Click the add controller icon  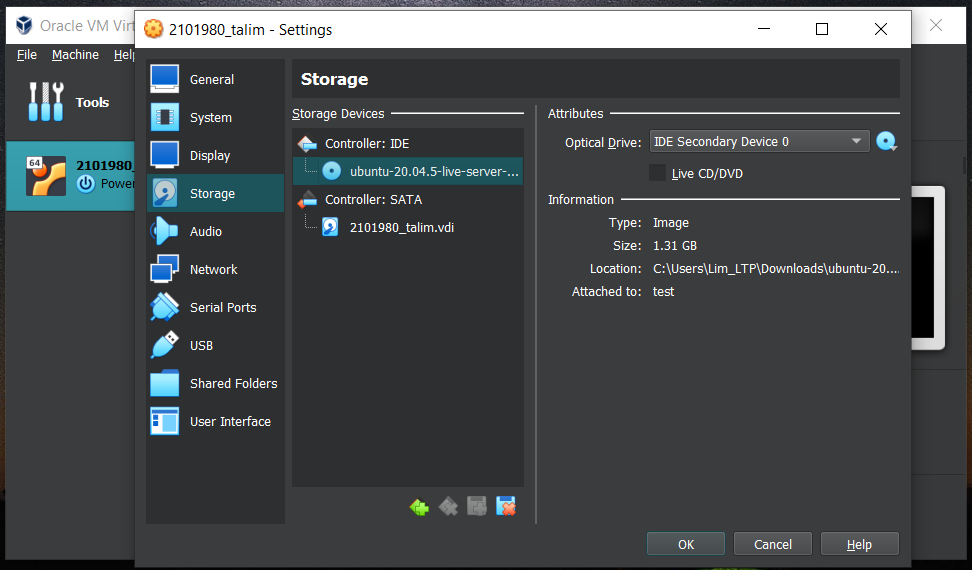(x=419, y=507)
